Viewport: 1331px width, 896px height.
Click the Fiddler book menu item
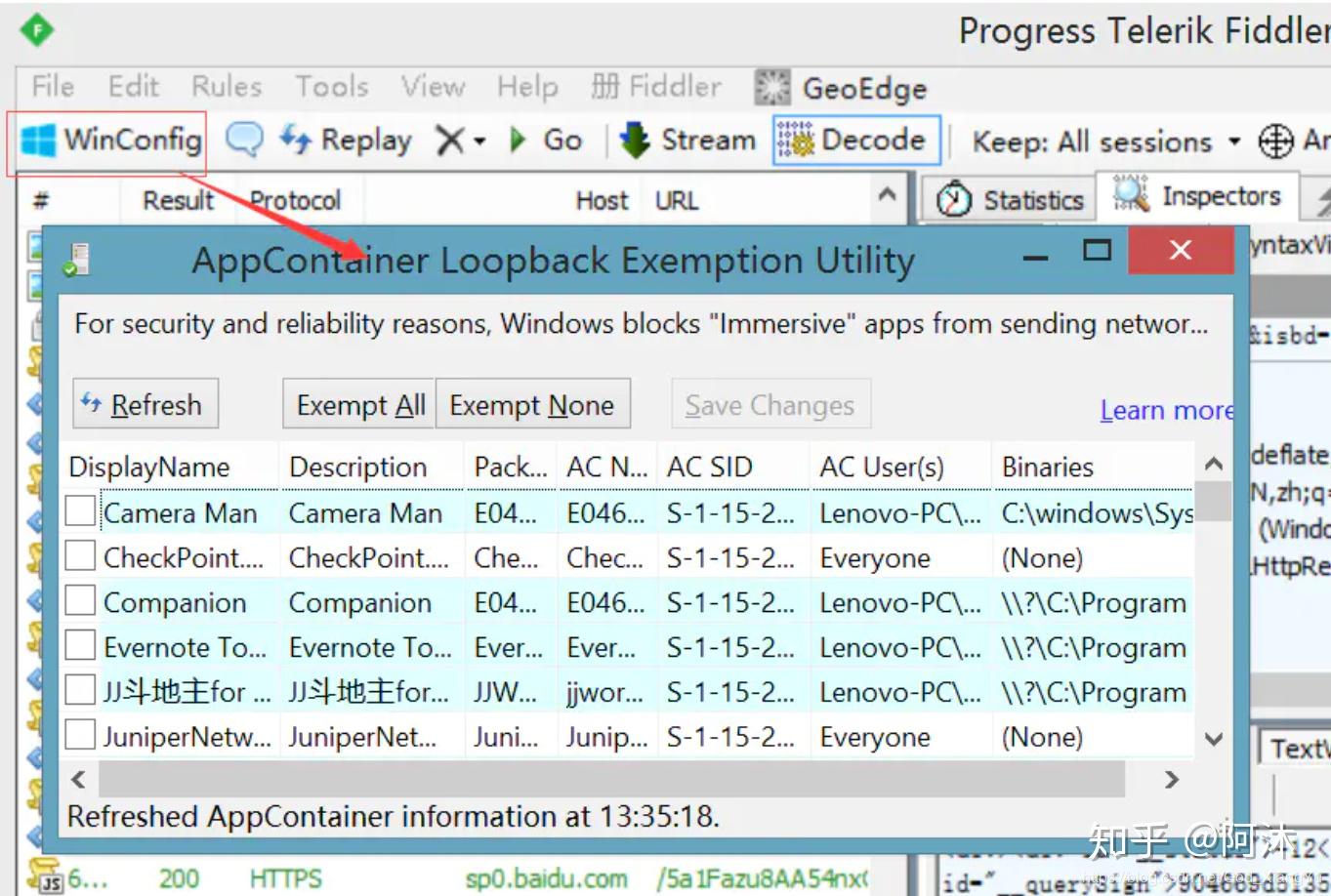point(656,87)
